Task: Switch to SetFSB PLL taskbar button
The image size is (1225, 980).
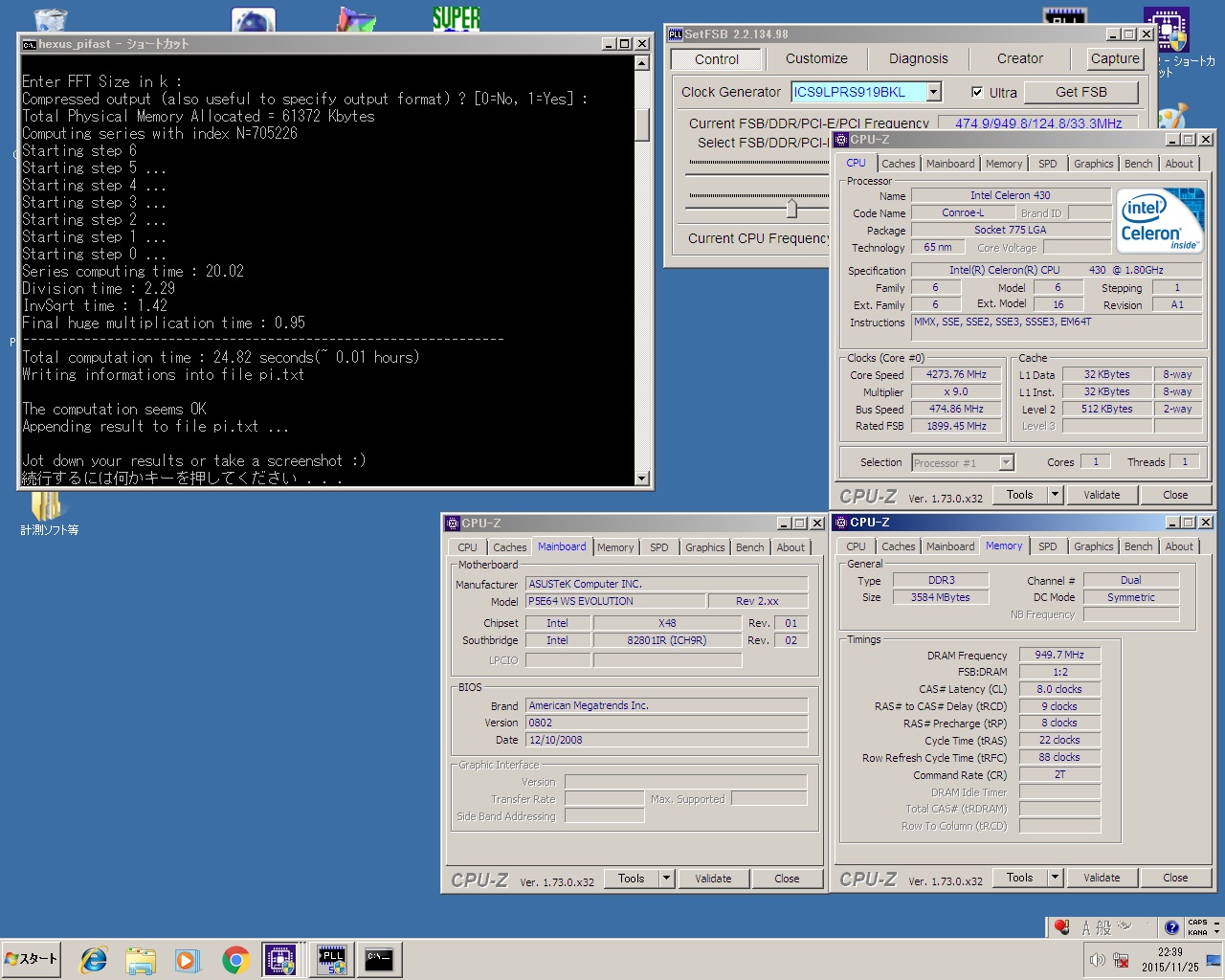Action: [332, 960]
